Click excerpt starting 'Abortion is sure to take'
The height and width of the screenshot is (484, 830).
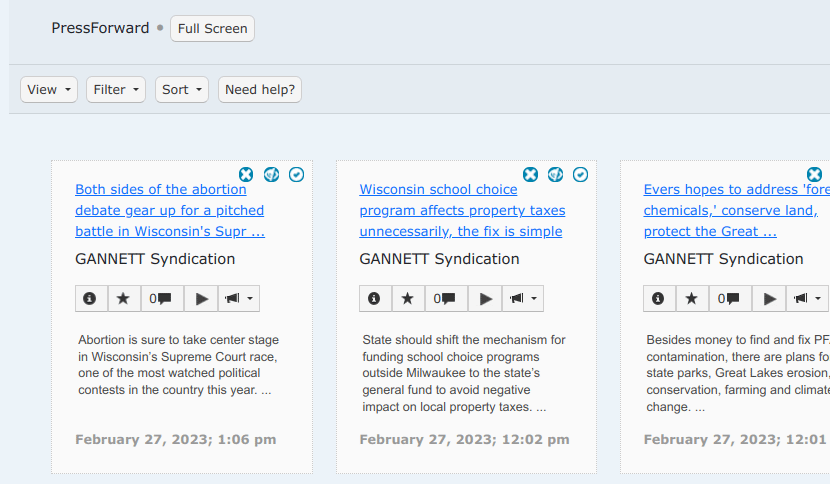[178, 365]
